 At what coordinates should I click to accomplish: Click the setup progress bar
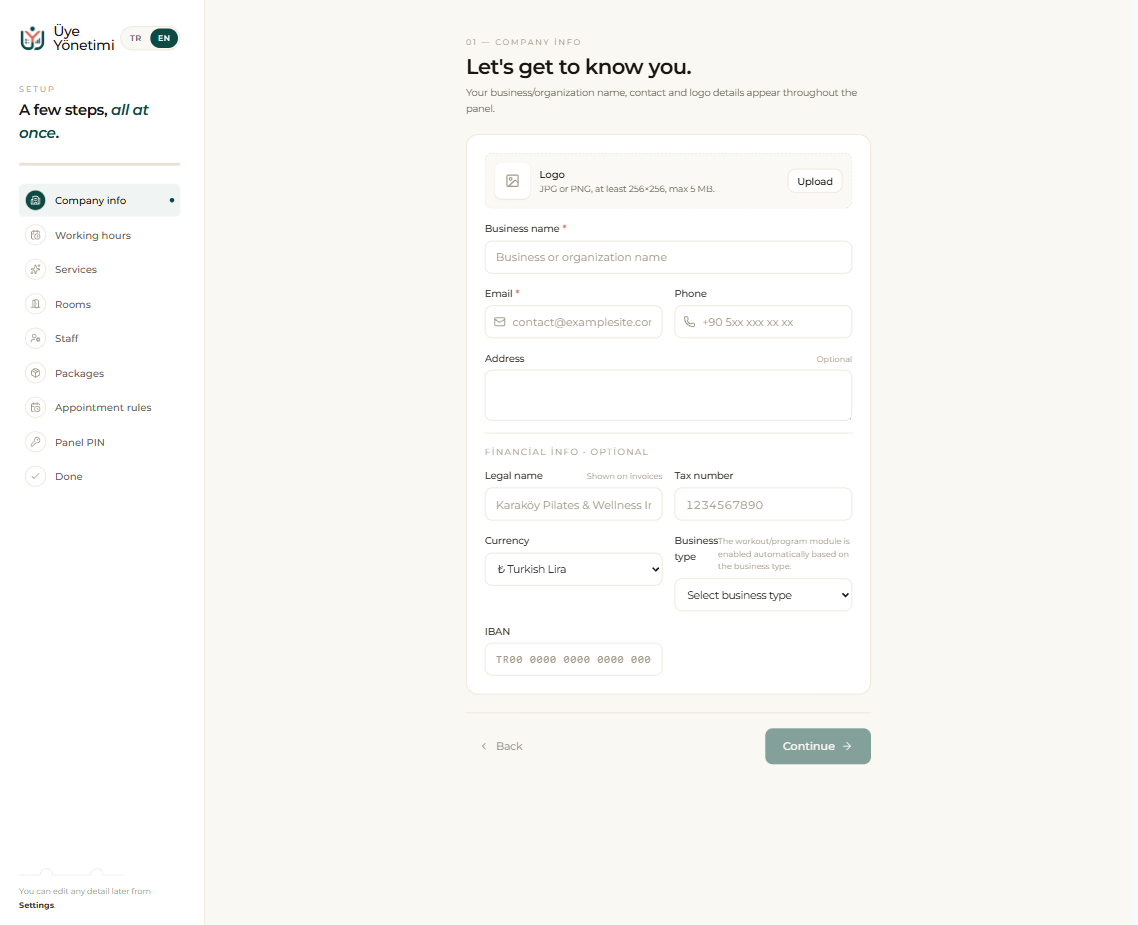tap(99, 164)
